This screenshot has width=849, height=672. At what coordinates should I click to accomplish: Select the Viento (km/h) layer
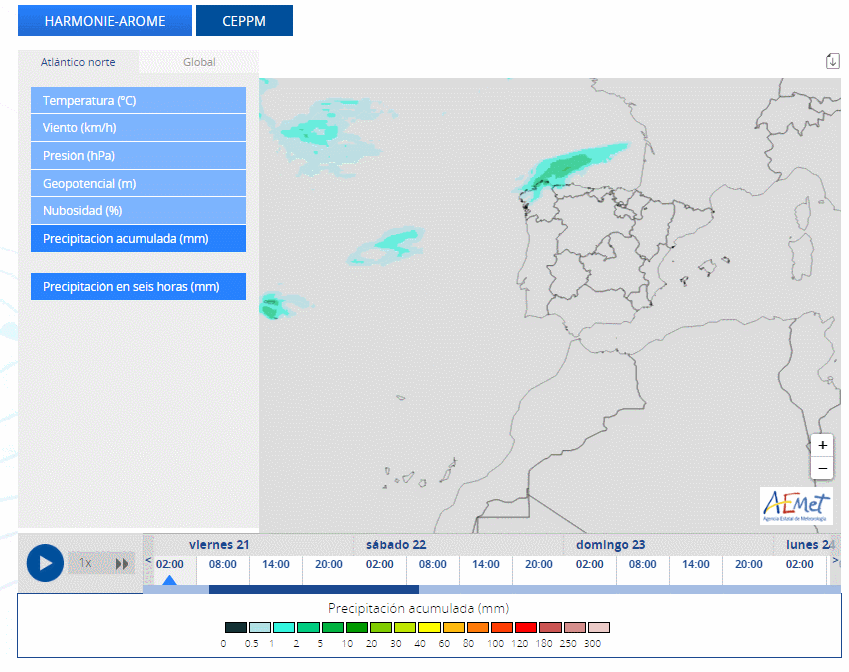138,128
